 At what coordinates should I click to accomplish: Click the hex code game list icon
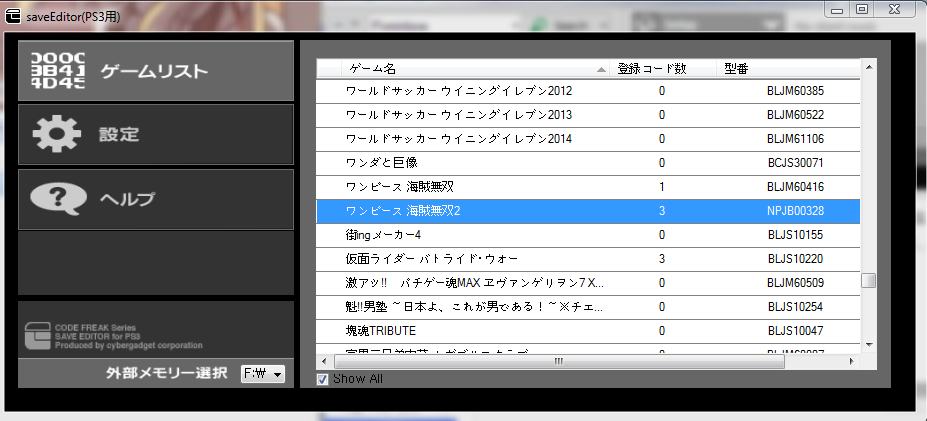click(57, 71)
